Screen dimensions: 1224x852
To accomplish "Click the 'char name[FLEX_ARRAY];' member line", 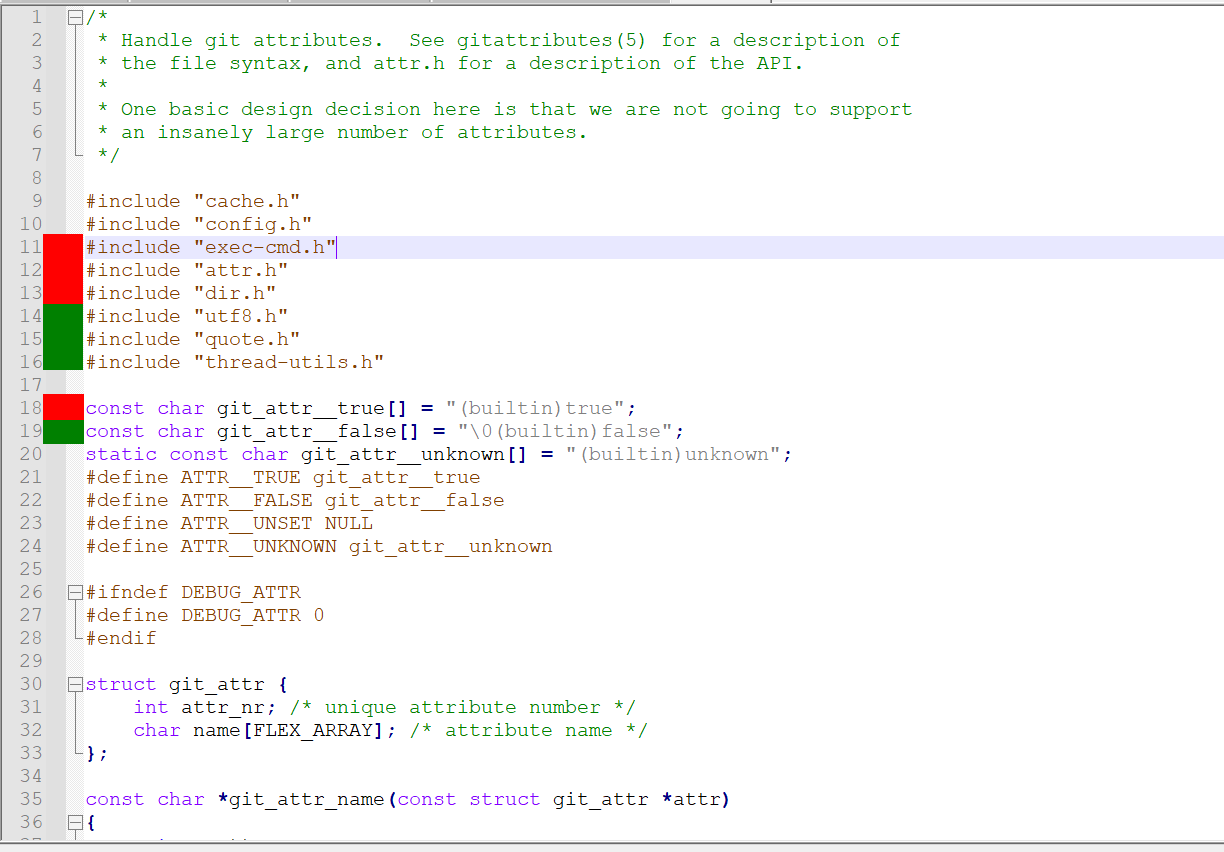I will click(391, 730).
